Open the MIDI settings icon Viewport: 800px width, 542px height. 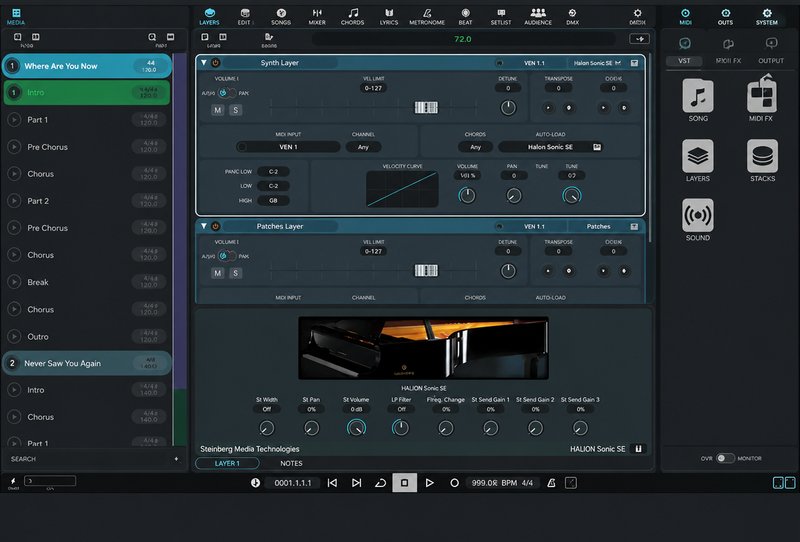[x=685, y=16]
